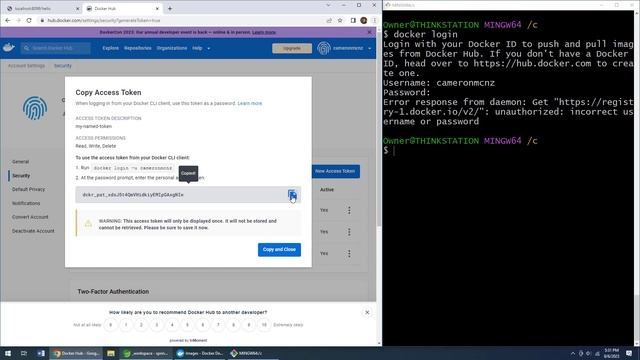Open the options menu for the second token row
The image size is (640, 360).
[x=349, y=232]
